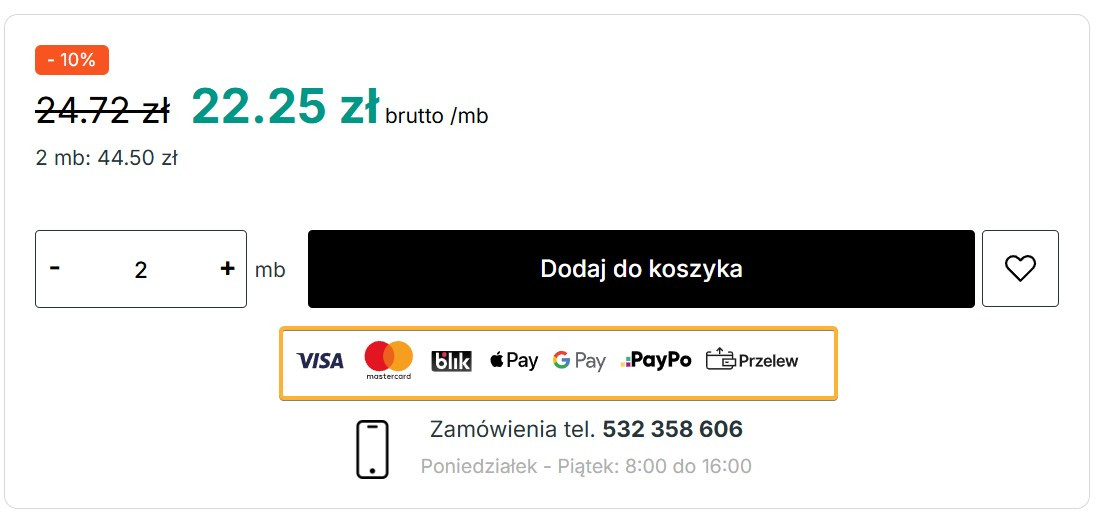Click the crossed-out 24.72 zł price
This screenshot has width=1096, height=518.
(x=102, y=111)
